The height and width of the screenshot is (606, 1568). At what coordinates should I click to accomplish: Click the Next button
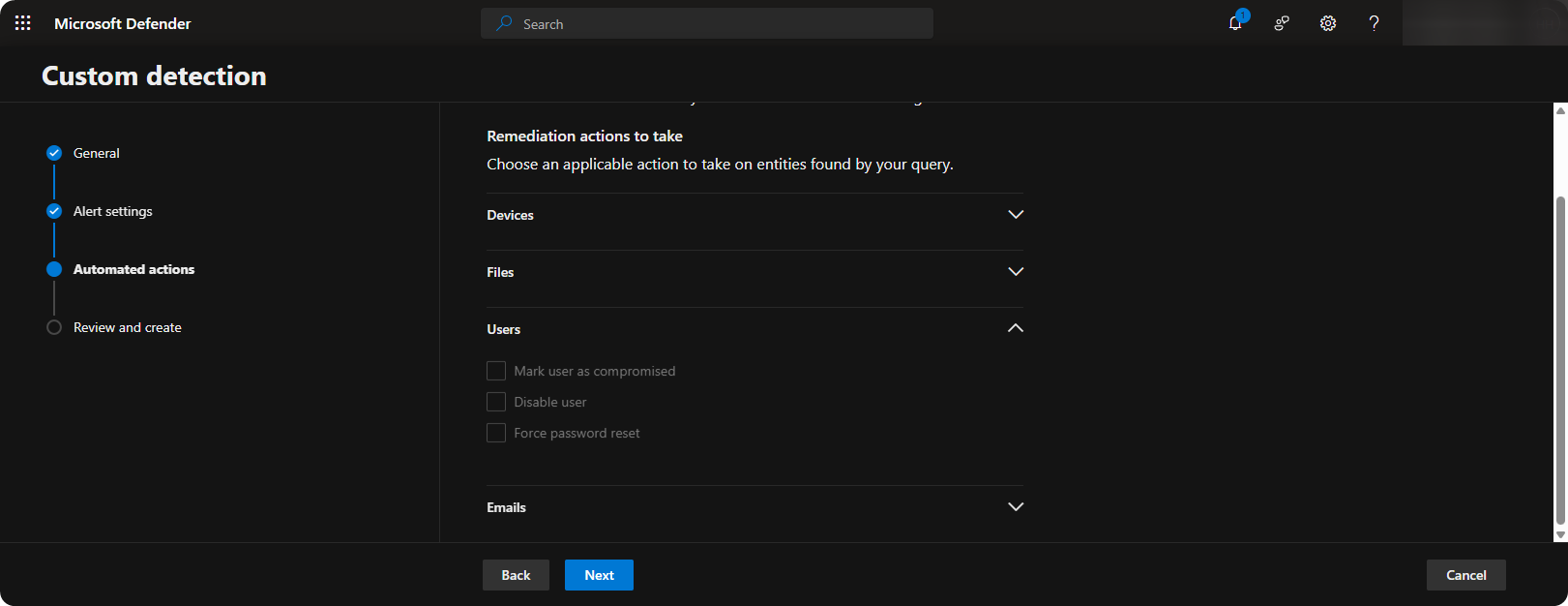click(599, 575)
